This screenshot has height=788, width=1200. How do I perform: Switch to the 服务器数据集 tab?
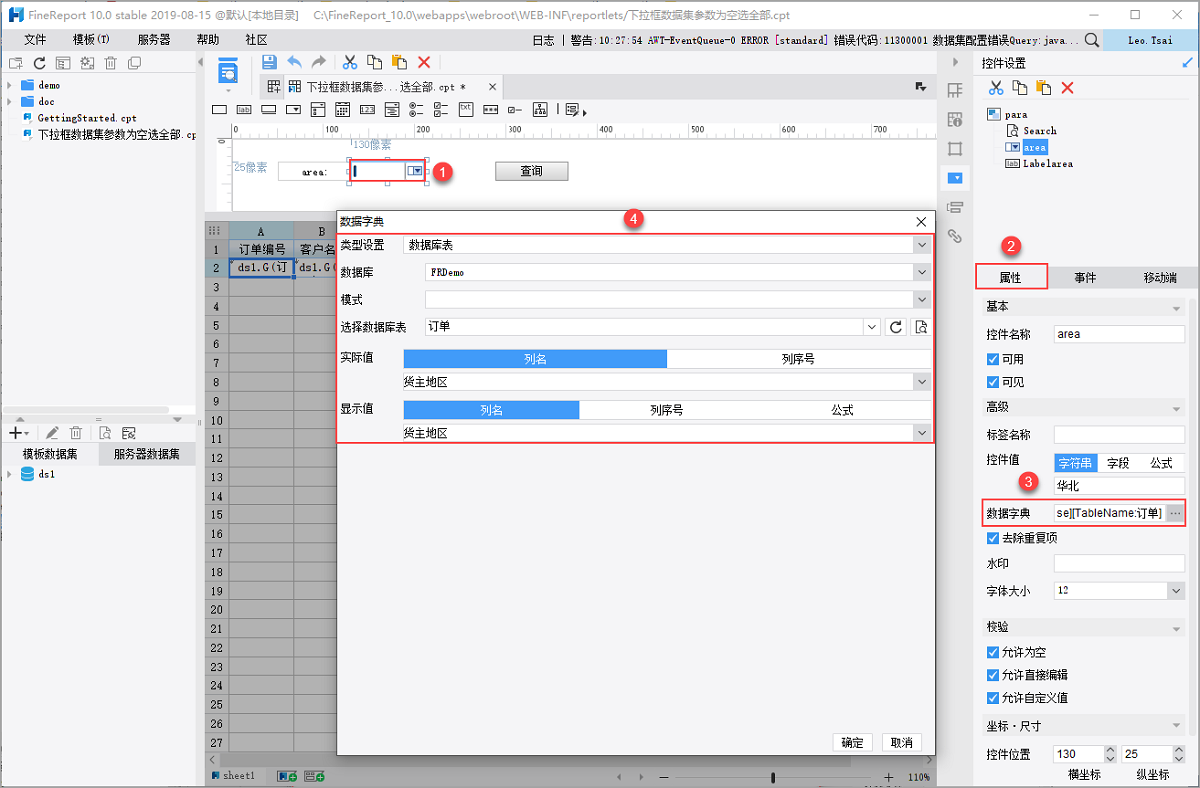(x=147, y=454)
